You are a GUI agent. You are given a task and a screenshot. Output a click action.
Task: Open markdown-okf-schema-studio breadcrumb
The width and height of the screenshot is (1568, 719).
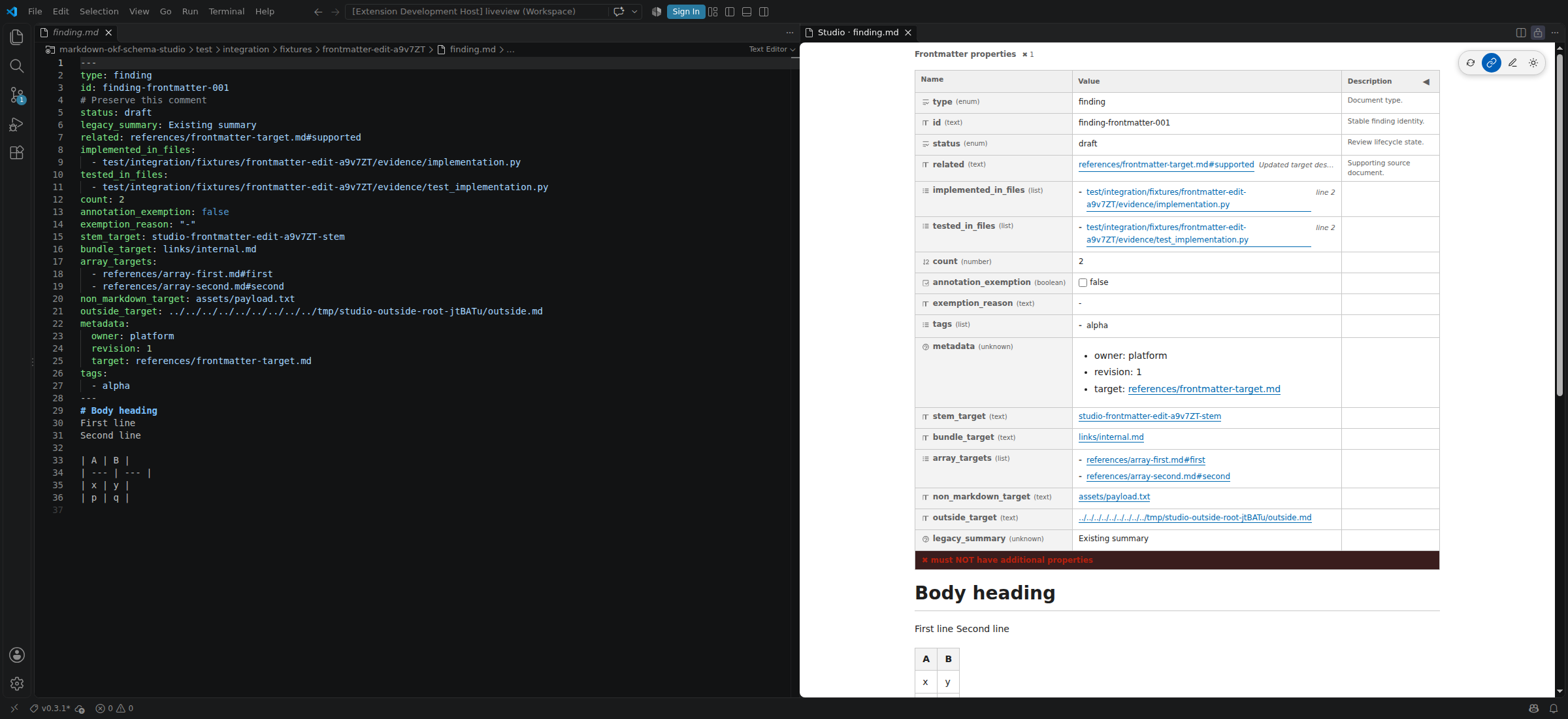(x=122, y=49)
